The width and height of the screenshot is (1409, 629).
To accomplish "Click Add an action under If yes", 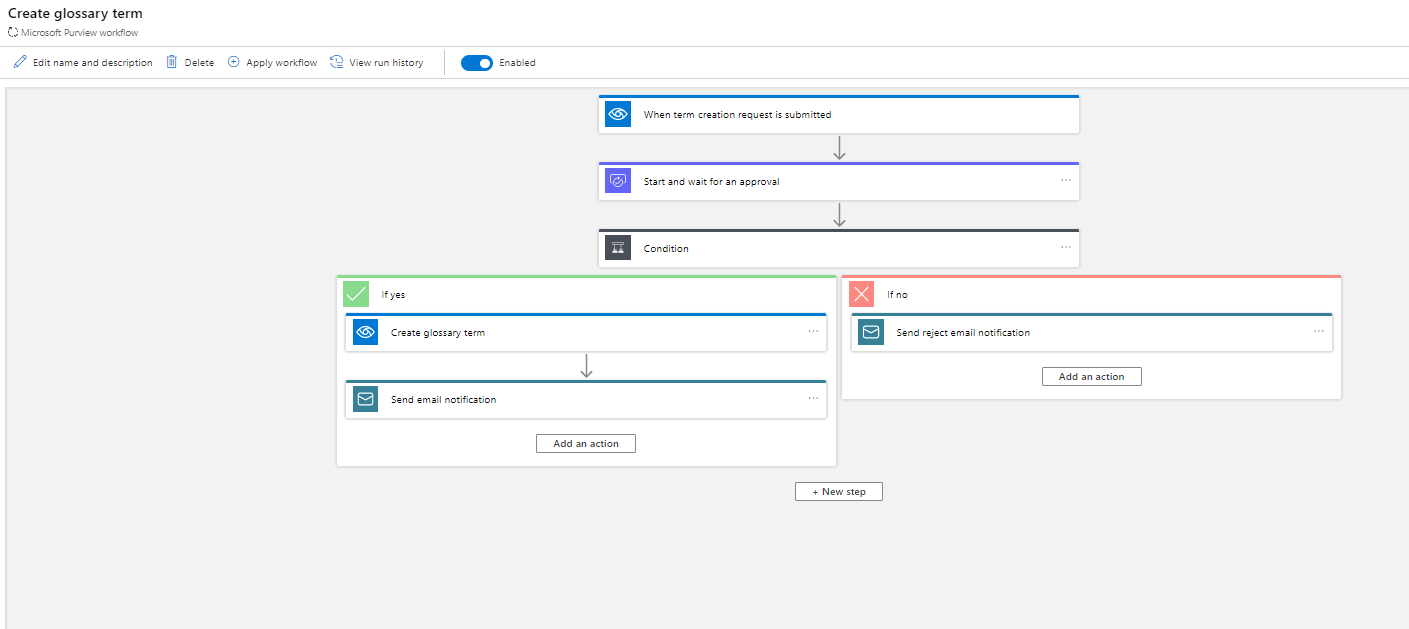I will [586, 443].
